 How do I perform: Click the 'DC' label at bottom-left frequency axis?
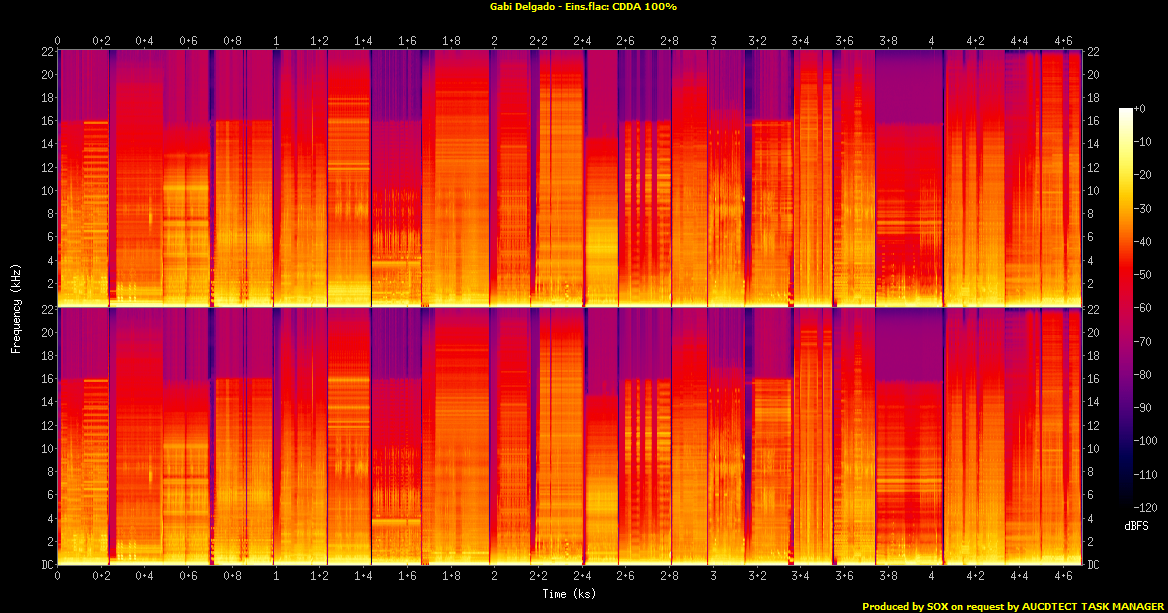pyautogui.click(x=47, y=565)
